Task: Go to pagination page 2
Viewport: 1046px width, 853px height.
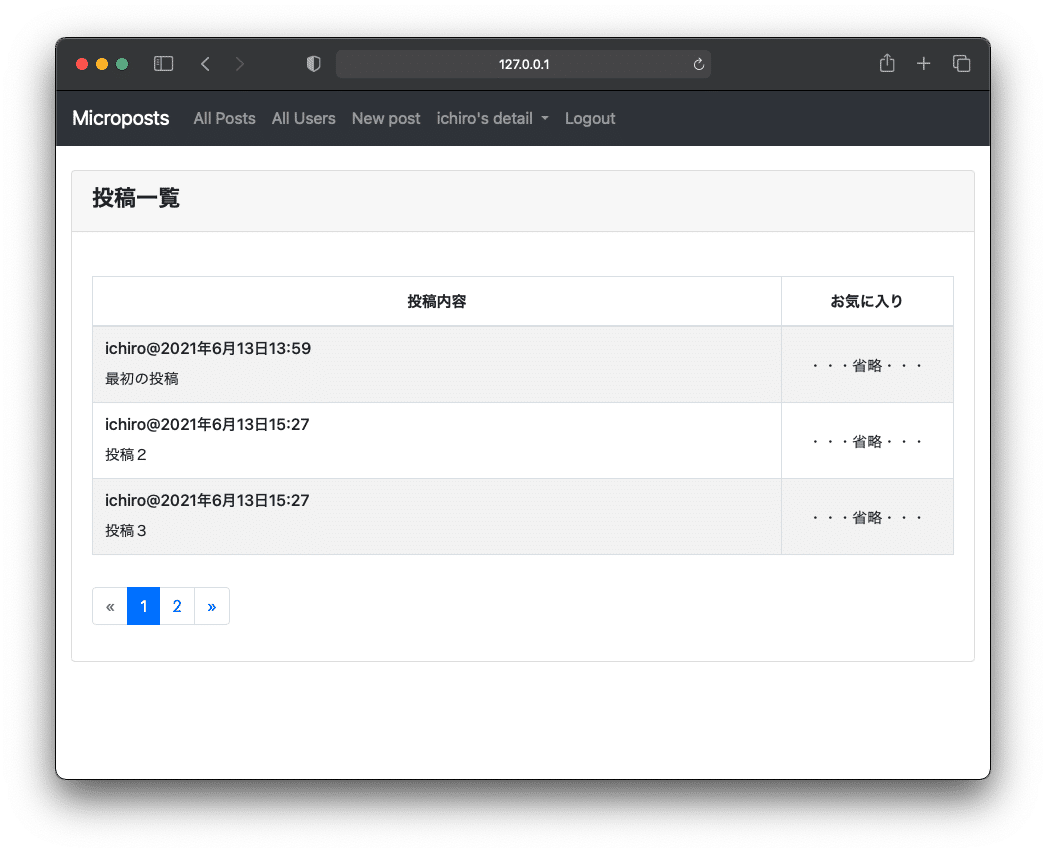Action: (177, 606)
